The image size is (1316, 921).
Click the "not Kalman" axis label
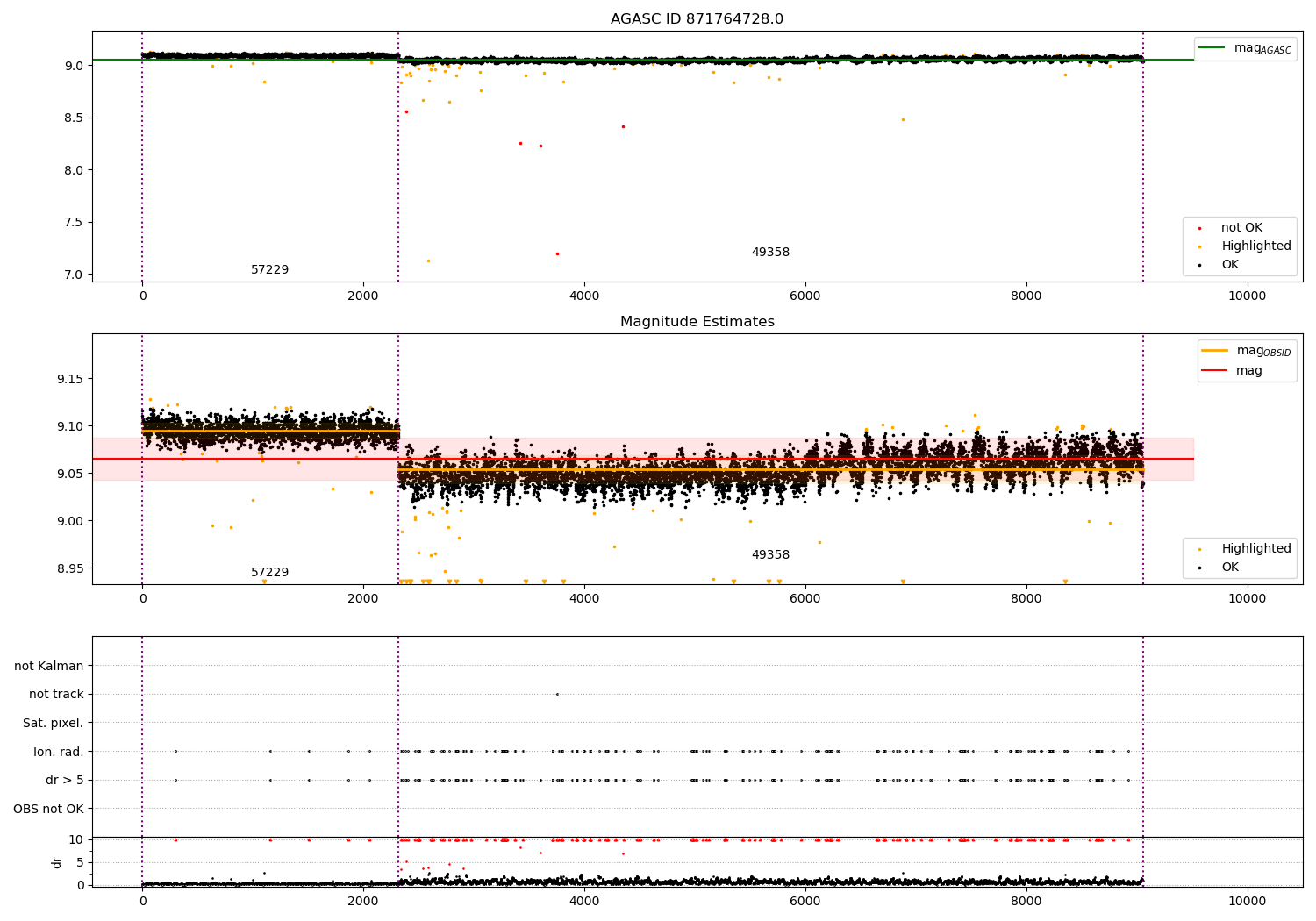pyautogui.click(x=49, y=666)
